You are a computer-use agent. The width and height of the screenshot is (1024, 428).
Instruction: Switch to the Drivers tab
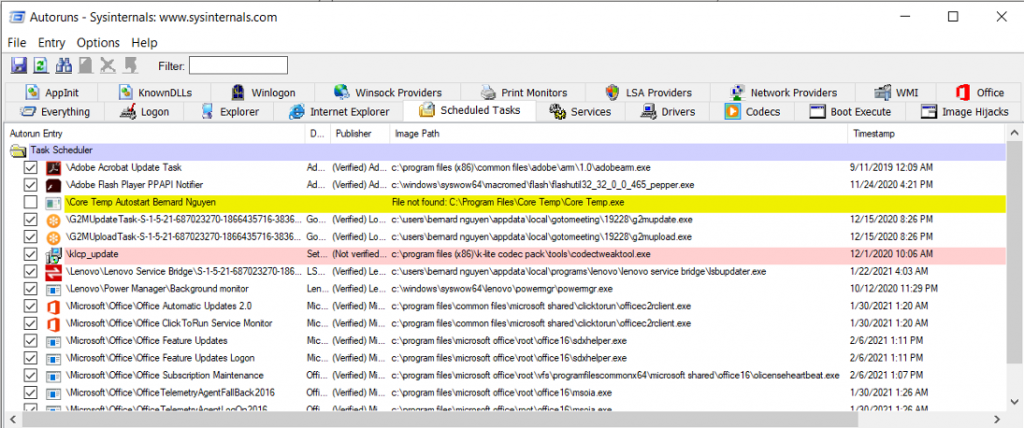[x=668, y=112]
